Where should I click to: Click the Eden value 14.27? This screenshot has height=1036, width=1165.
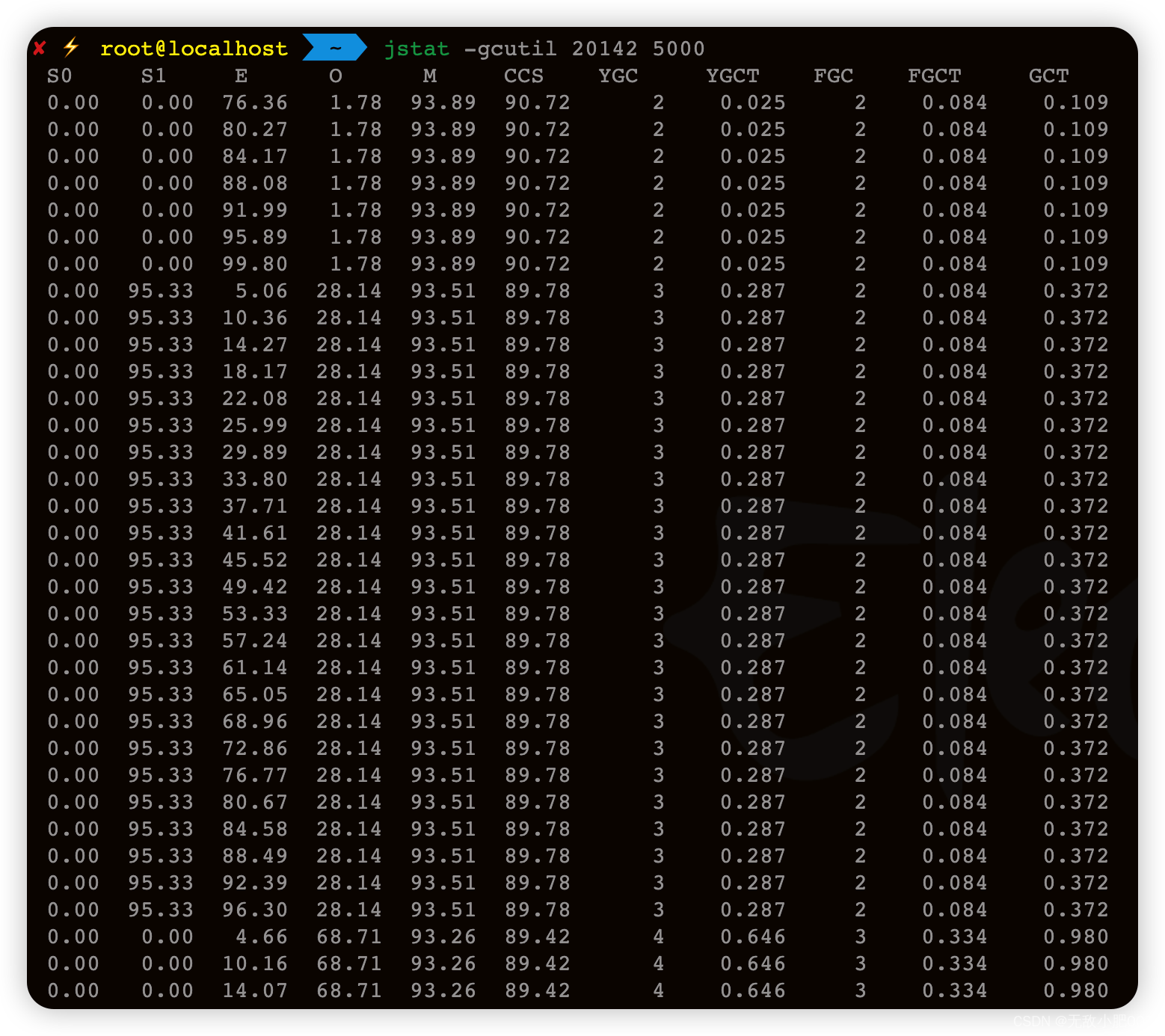[x=255, y=345]
